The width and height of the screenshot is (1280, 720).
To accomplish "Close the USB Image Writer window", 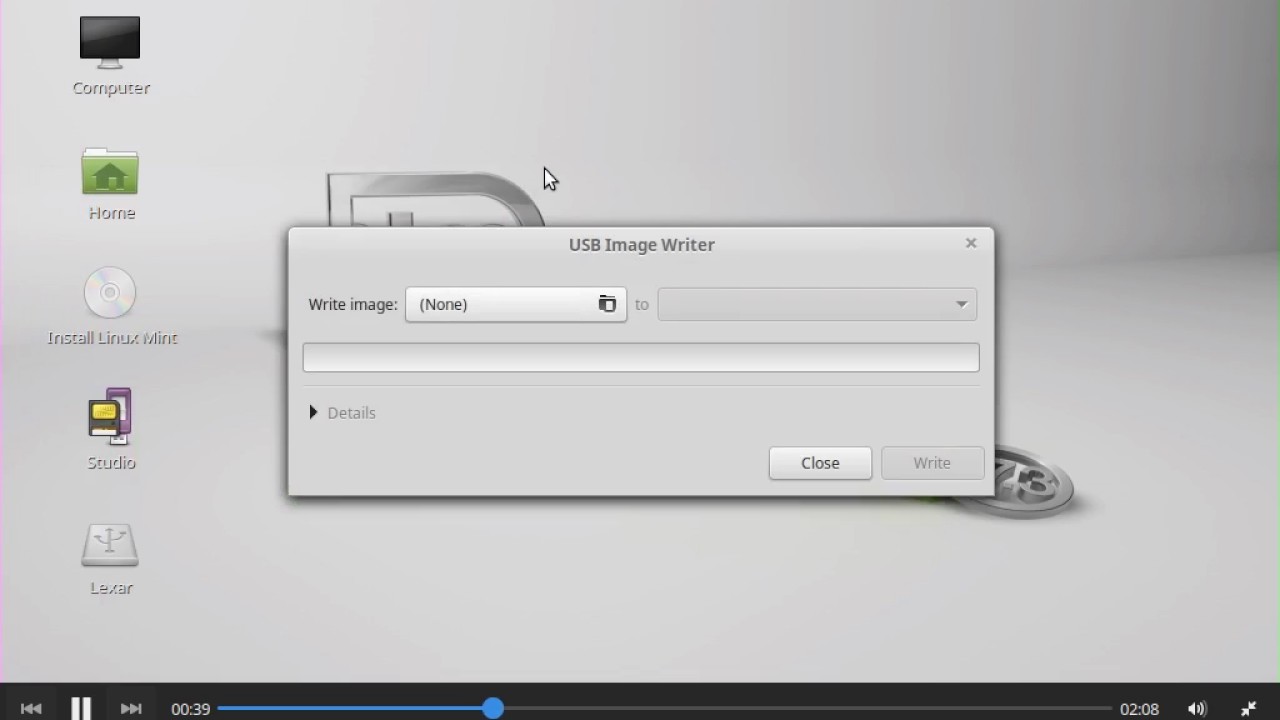I will click(x=971, y=243).
